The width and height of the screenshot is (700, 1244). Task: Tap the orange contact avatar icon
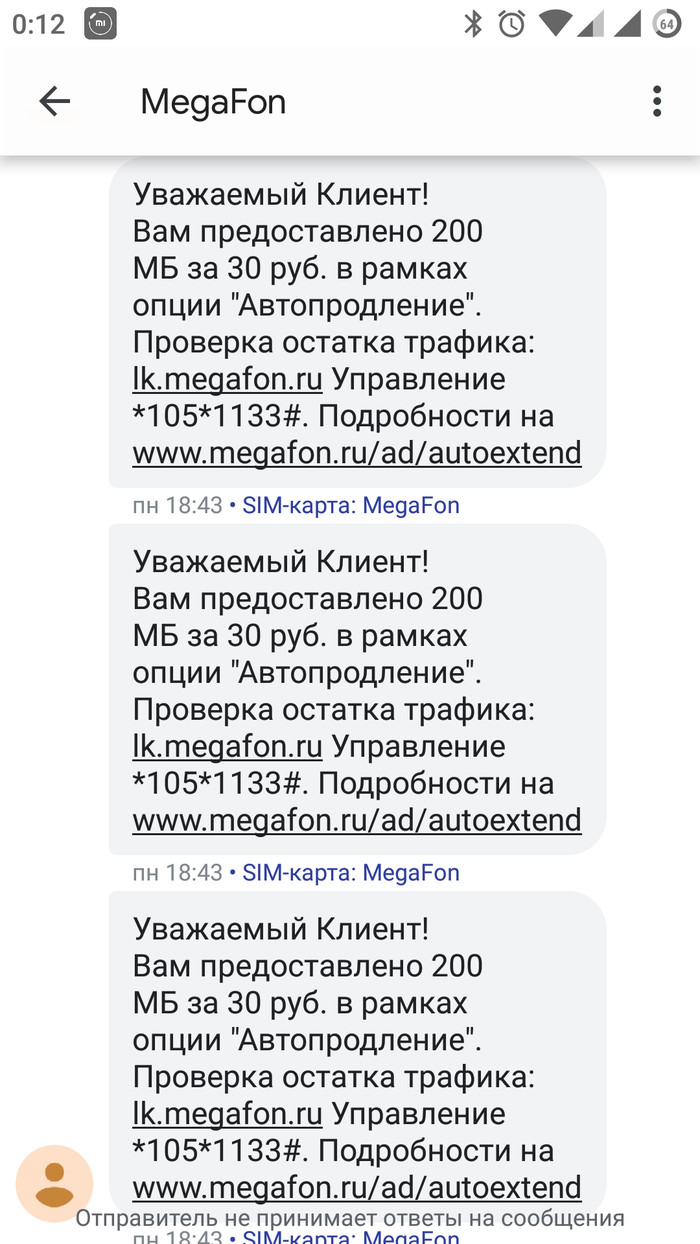tap(54, 1184)
